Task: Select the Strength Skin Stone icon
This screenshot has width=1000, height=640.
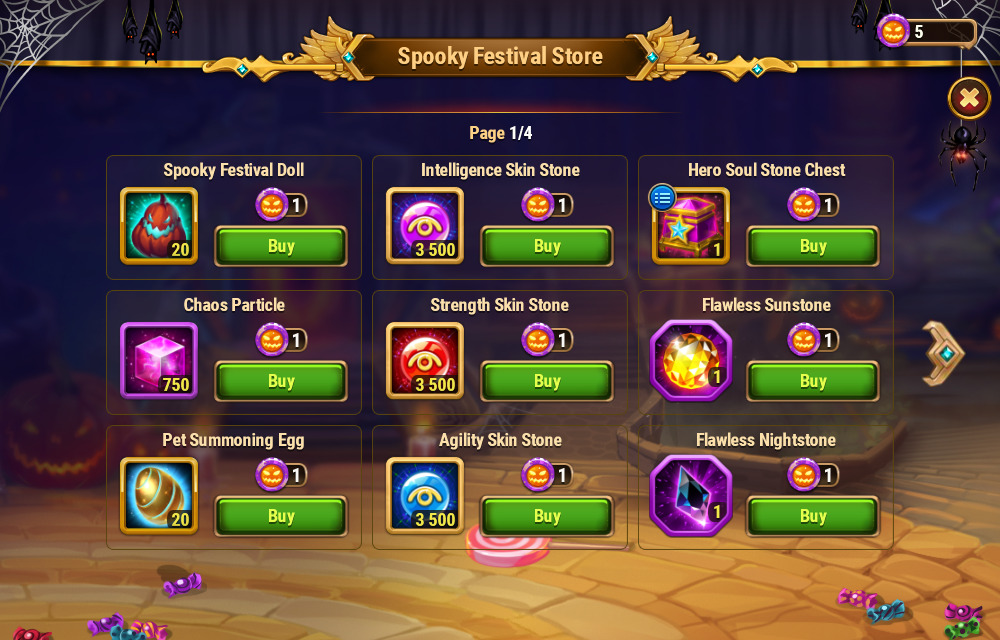Action: (x=425, y=361)
